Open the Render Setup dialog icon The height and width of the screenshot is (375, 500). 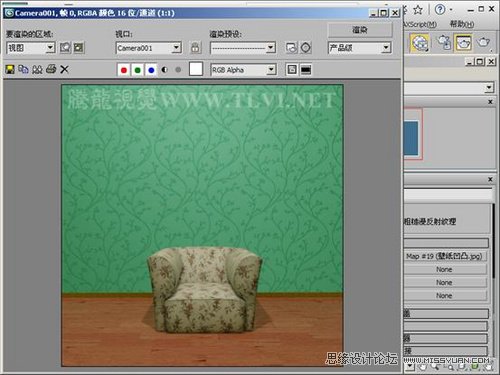click(292, 48)
